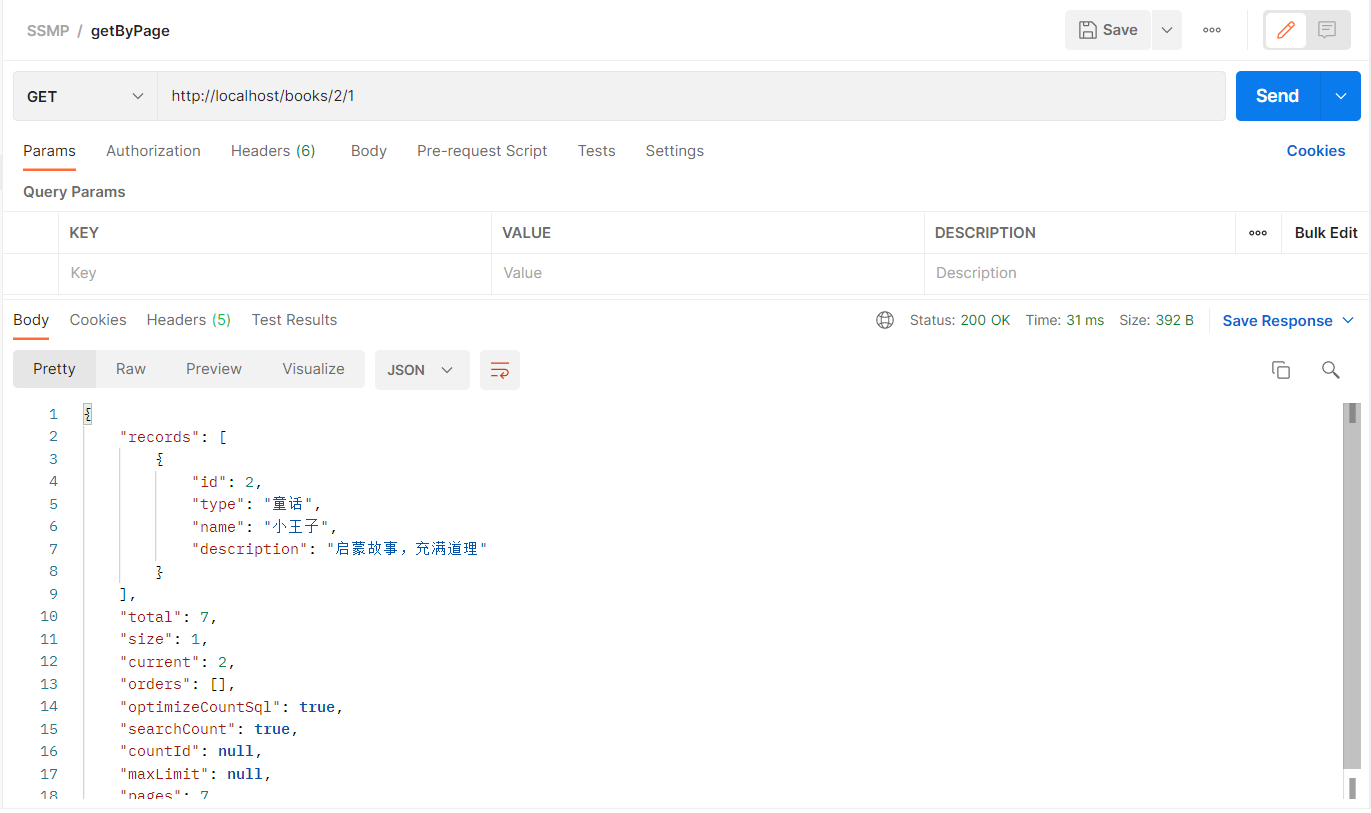Switch to the Authorization tab
Screen dimensions: 1371x813
pyautogui.click(x=153, y=151)
